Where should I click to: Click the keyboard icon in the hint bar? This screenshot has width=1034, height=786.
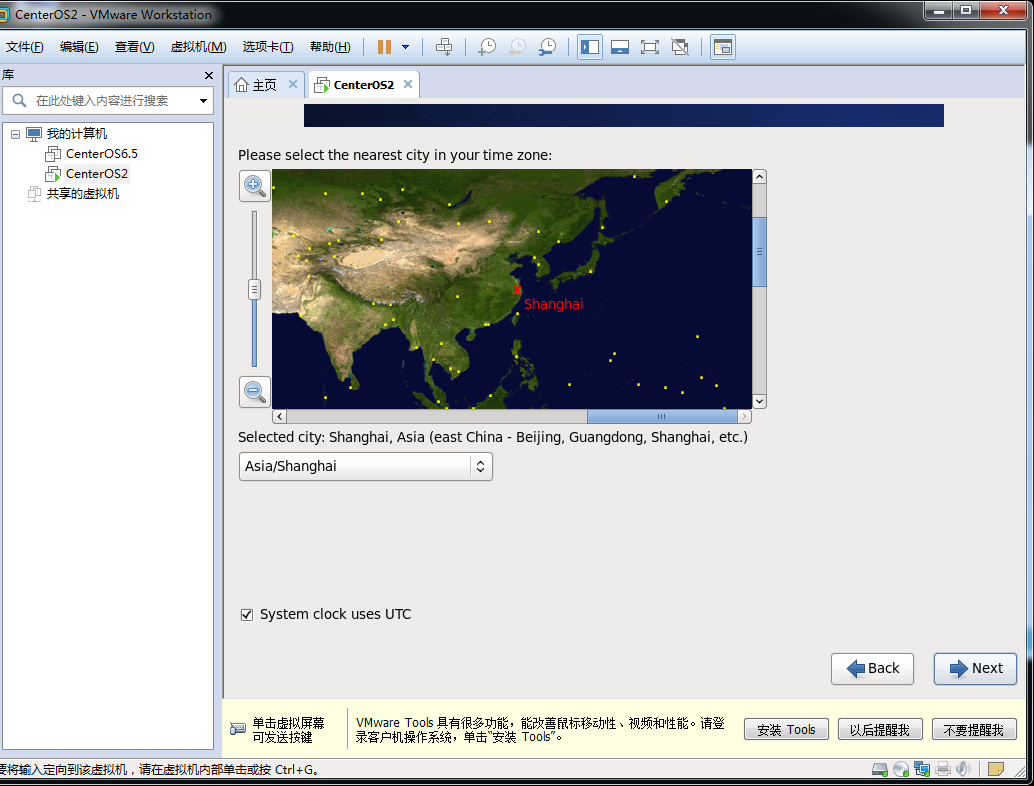[237, 729]
